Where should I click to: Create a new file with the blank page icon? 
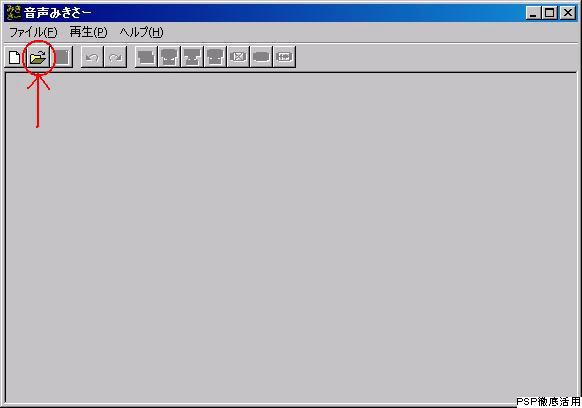[15, 57]
